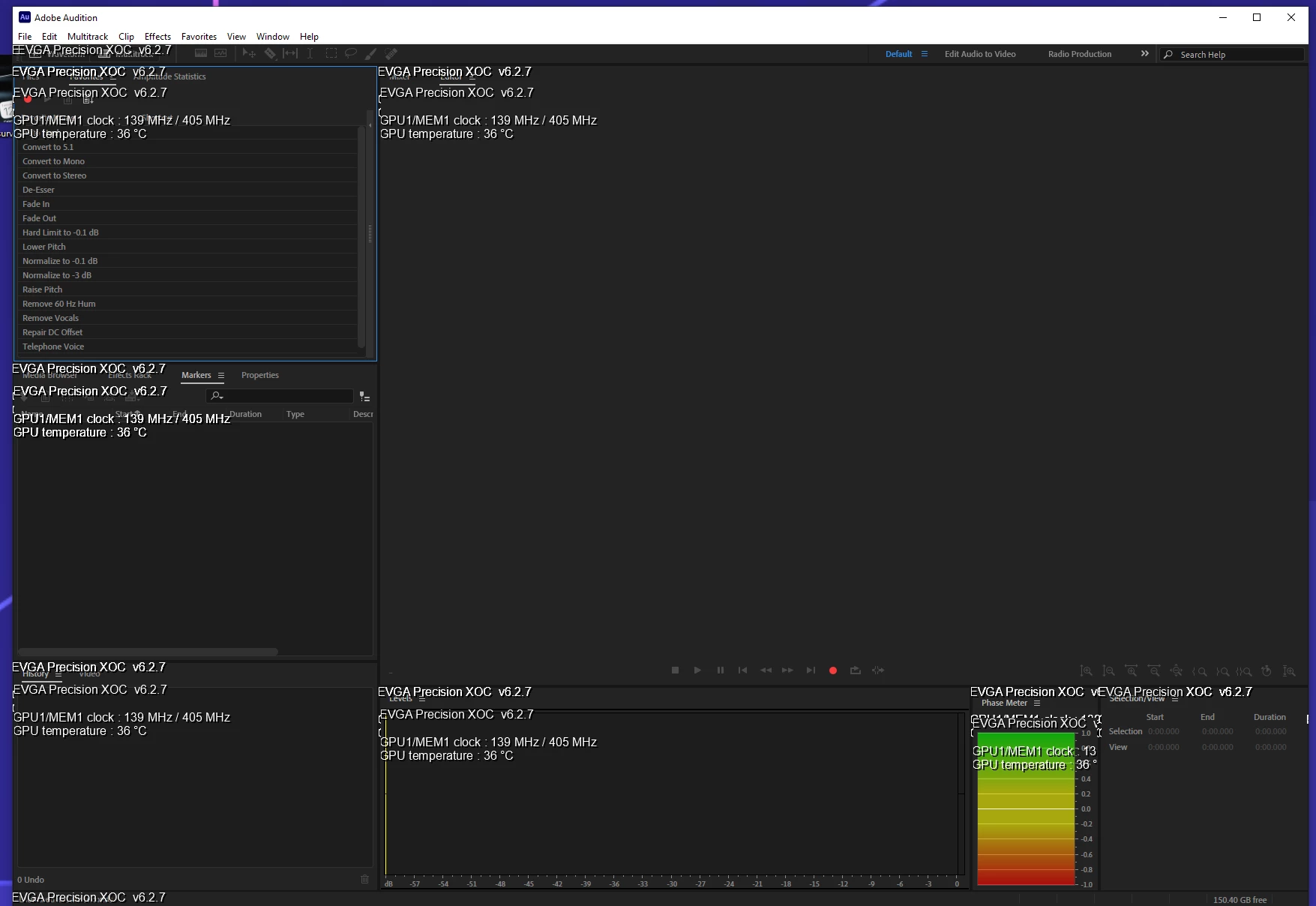Image resolution: width=1316 pixels, height=906 pixels.
Task: Open Default workspace menu icon
Action: 925,54
